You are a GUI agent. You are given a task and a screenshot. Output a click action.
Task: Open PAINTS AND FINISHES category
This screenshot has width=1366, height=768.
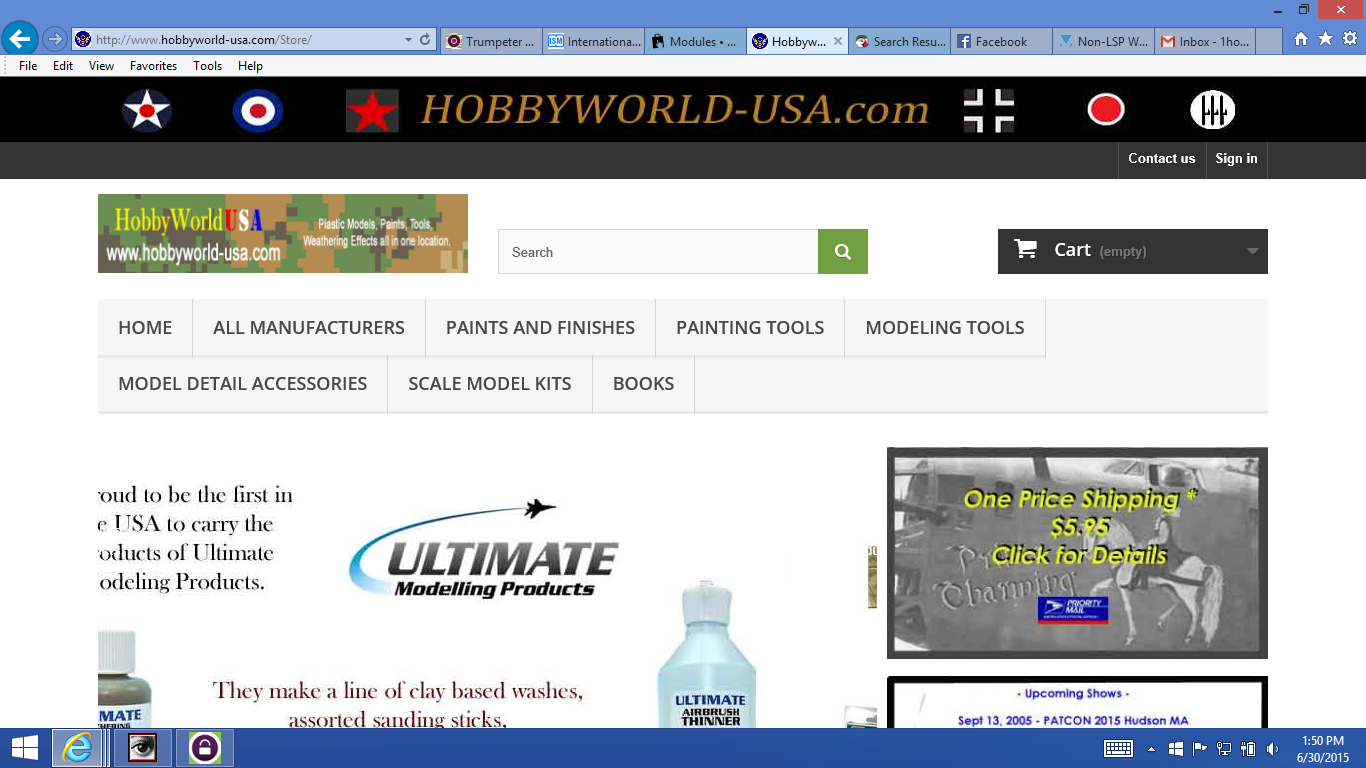(x=540, y=327)
